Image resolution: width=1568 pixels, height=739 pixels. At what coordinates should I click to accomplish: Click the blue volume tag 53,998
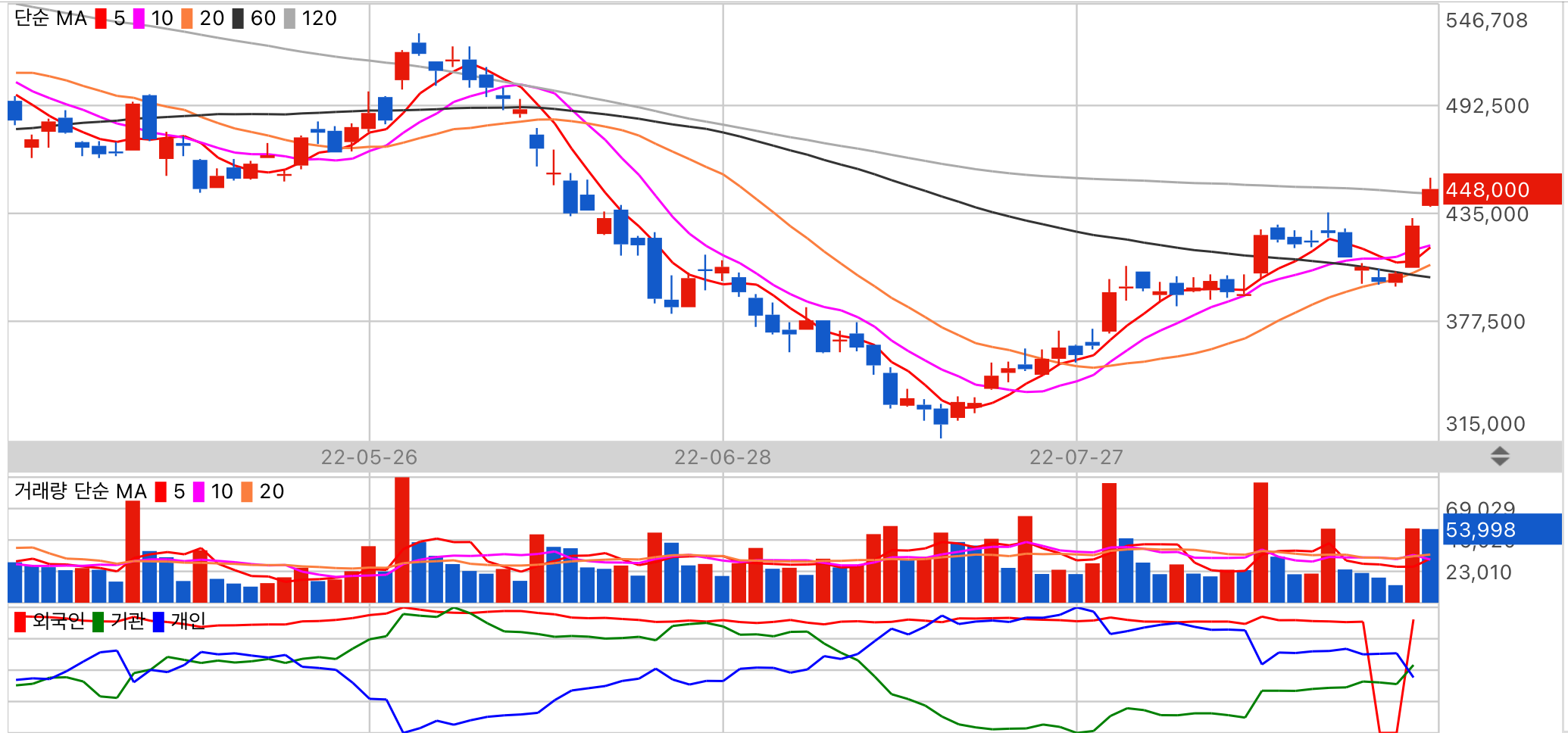click(x=1502, y=529)
